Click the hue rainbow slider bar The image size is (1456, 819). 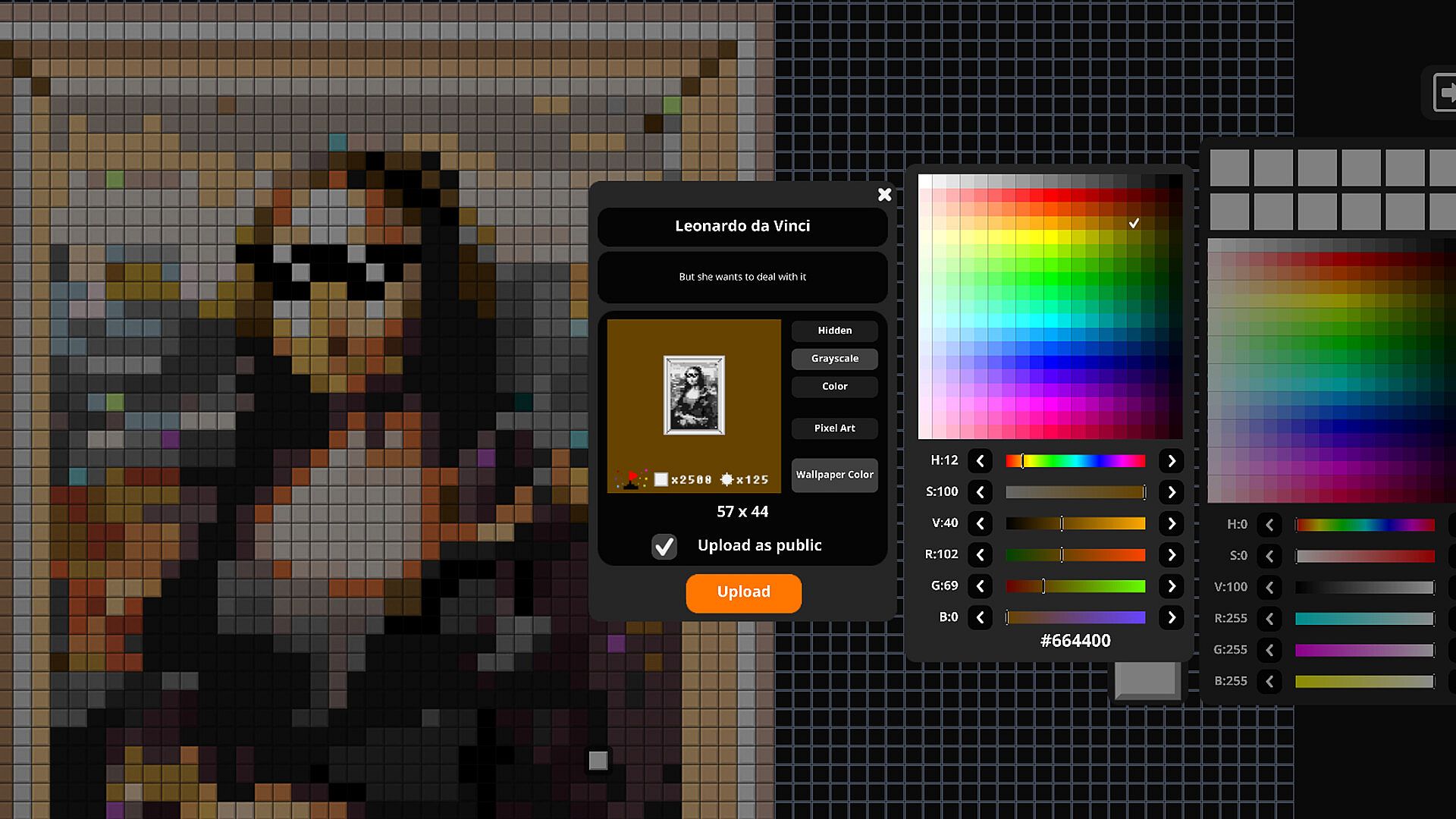coord(1075,461)
